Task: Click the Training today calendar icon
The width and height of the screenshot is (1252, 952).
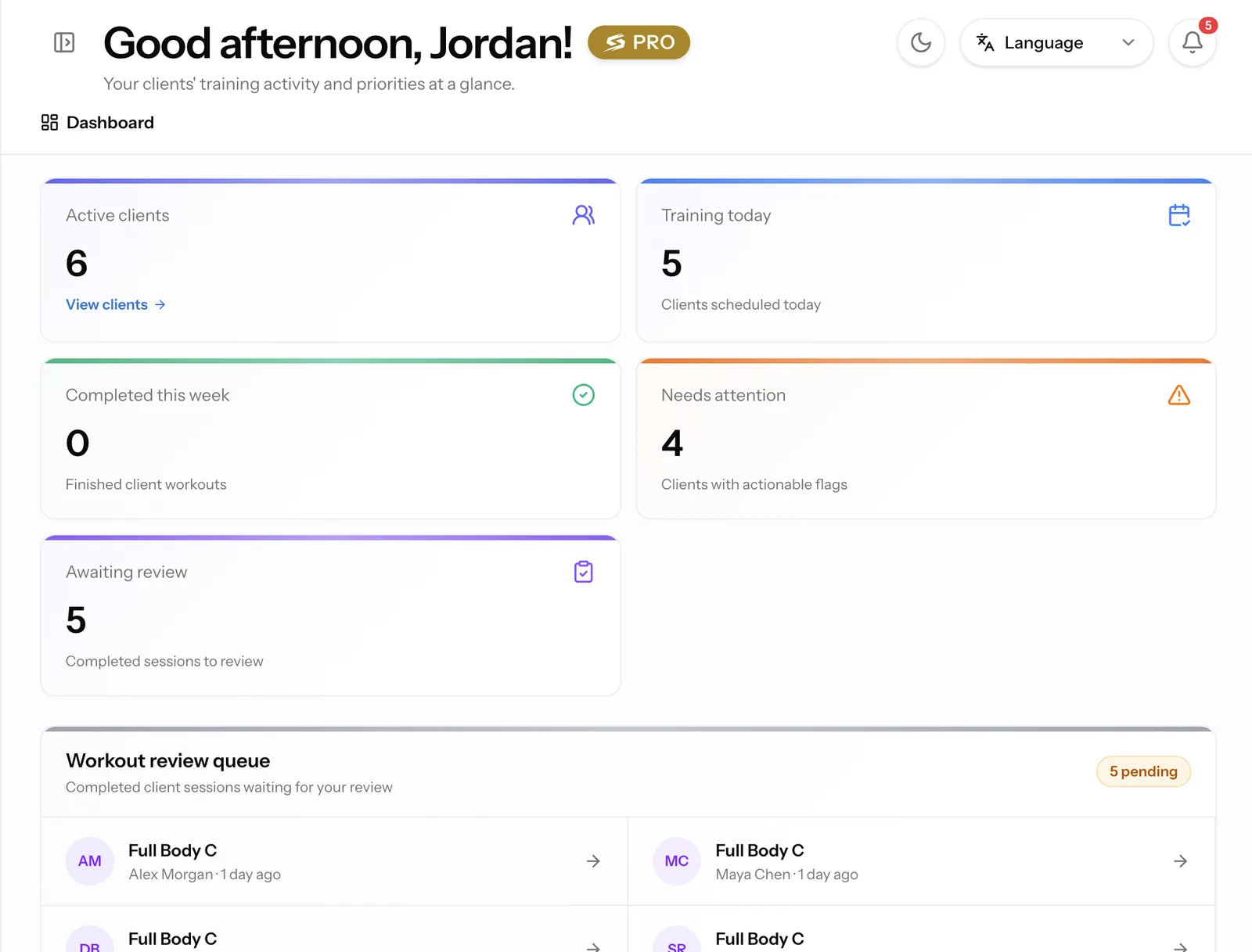Action: pos(1179,215)
